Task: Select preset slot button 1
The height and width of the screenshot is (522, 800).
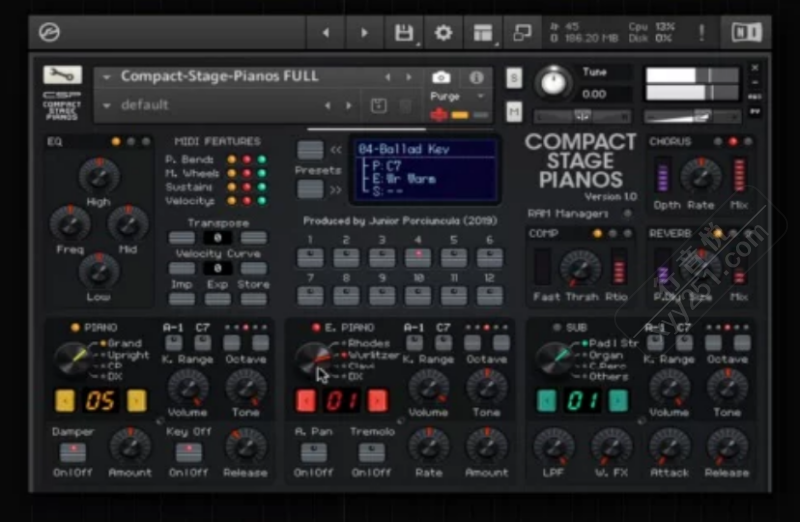Action: click(x=310, y=258)
